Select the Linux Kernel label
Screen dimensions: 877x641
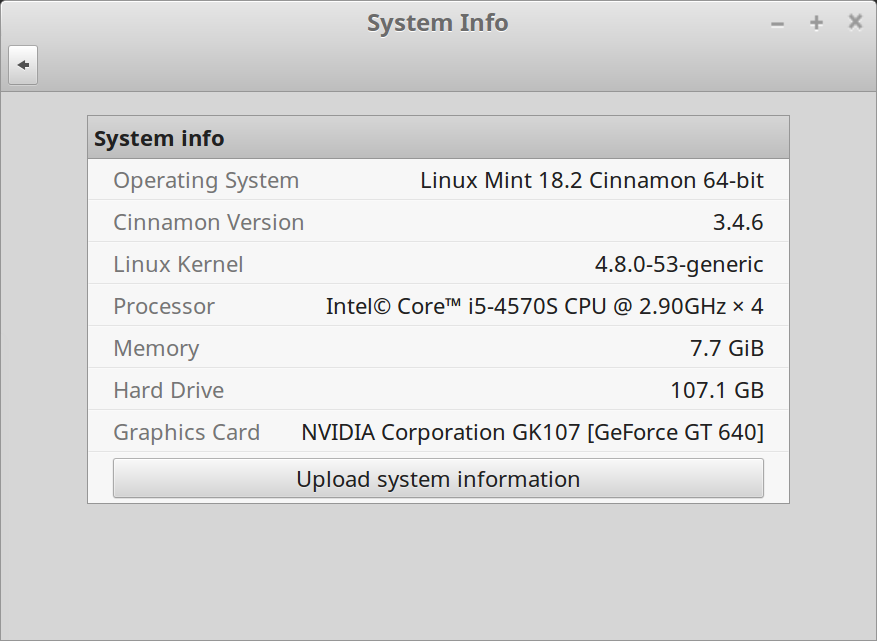[x=178, y=265]
